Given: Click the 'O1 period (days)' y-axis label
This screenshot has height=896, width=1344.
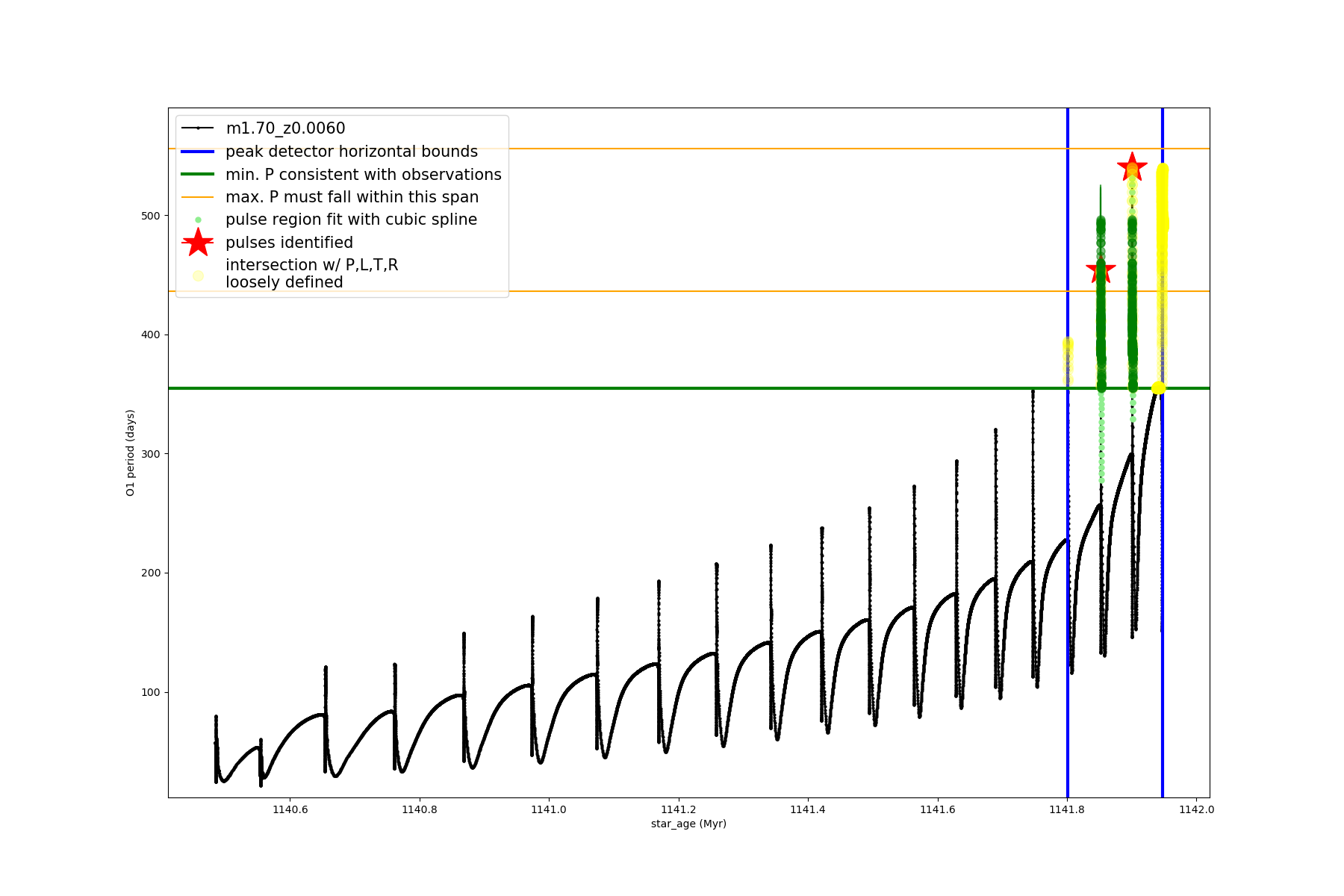Looking at the screenshot, I should pos(131,452).
